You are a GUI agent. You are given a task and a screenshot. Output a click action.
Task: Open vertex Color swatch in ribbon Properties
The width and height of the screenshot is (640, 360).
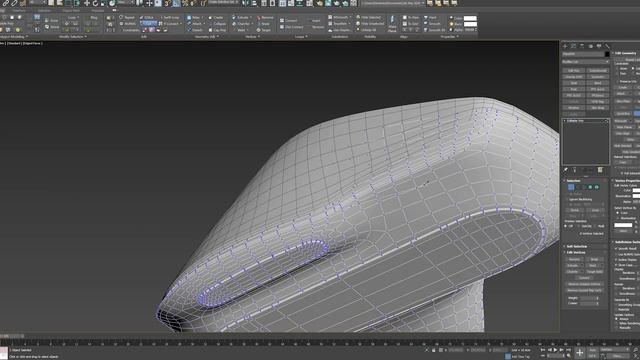click(x=470, y=18)
